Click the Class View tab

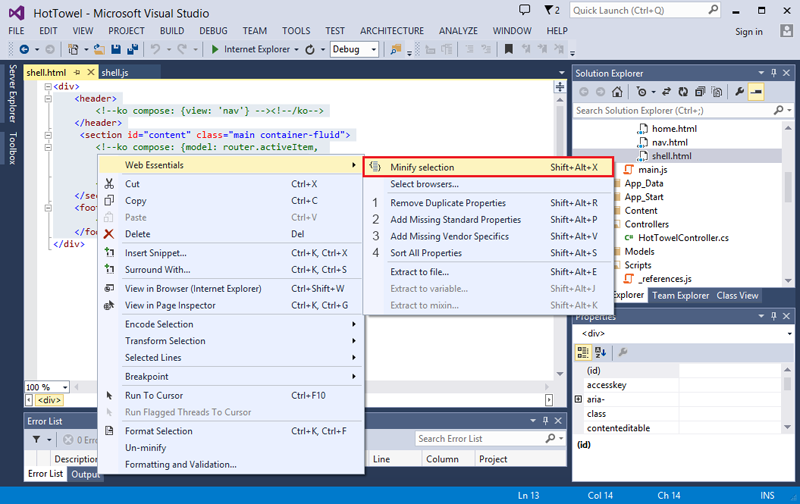(x=737, y=295)
